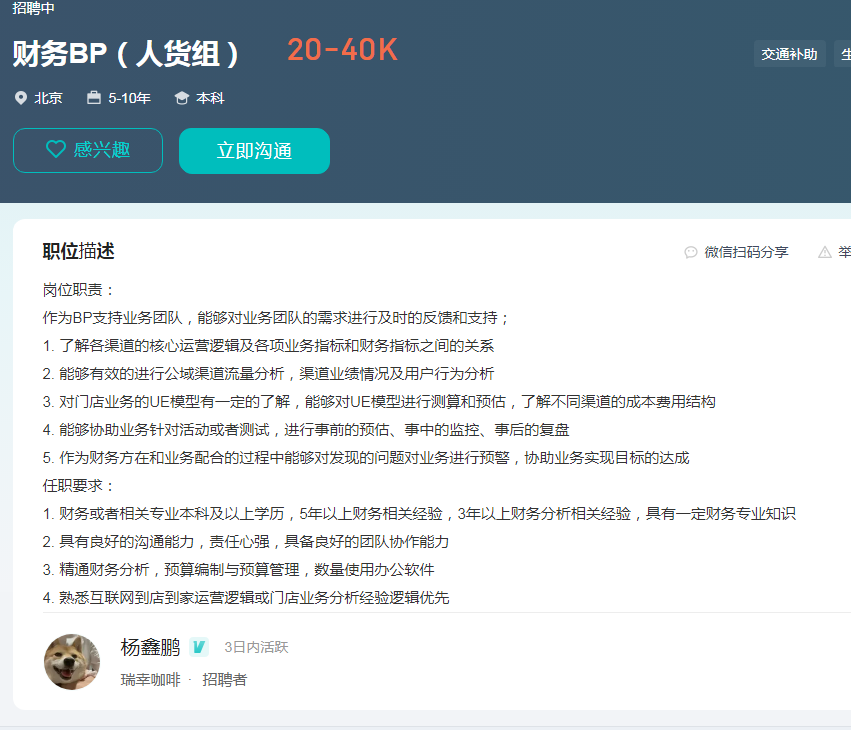Click the partially visible 生 benefit tag
This screenshot has height=730, width=851.
pos(843,54)
